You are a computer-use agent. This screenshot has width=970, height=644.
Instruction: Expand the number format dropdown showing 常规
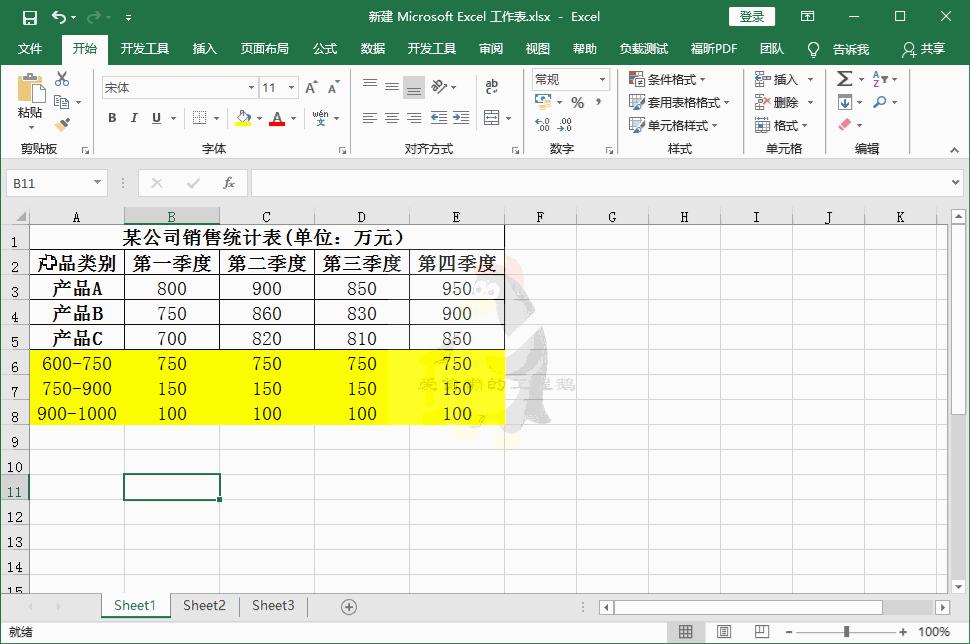(601, 79)
